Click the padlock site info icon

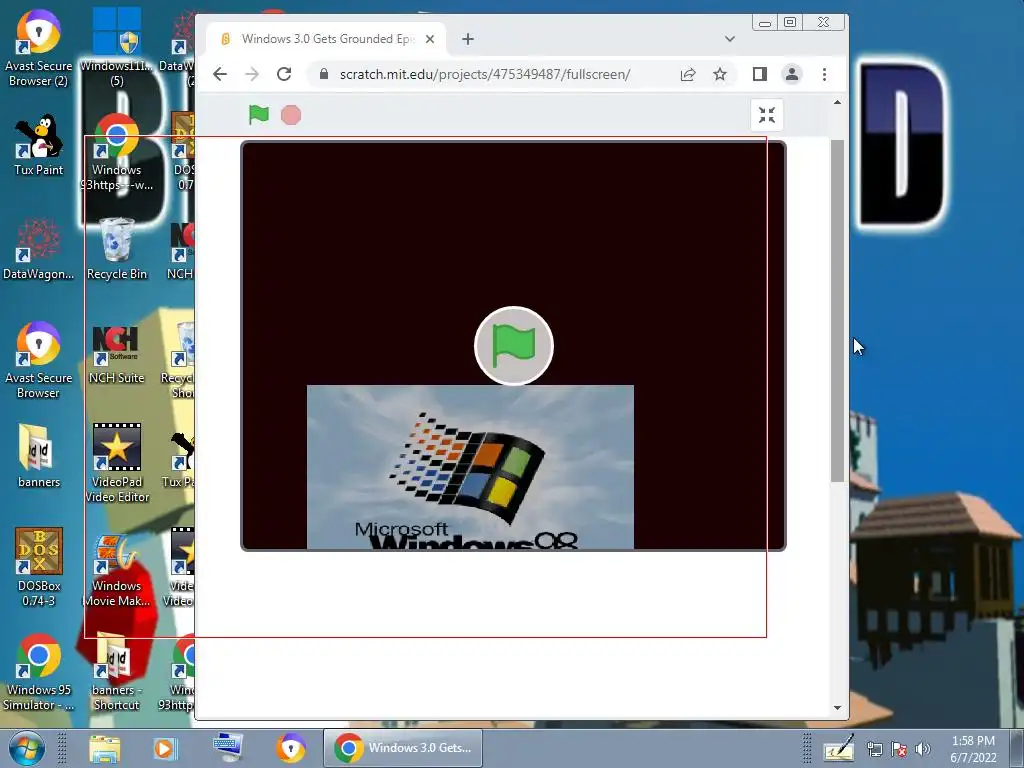tap(324, 74)
